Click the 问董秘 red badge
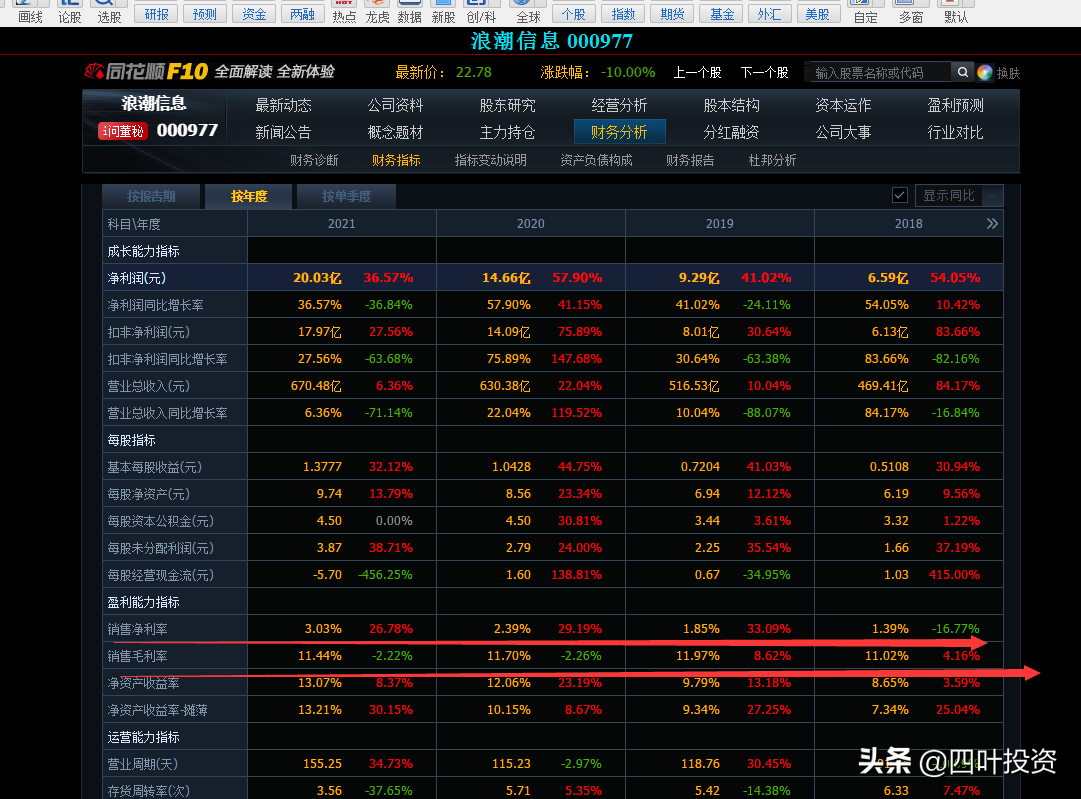Image resolution: width=1081 pixels, height=799 pixels. [x=123, y=131]
